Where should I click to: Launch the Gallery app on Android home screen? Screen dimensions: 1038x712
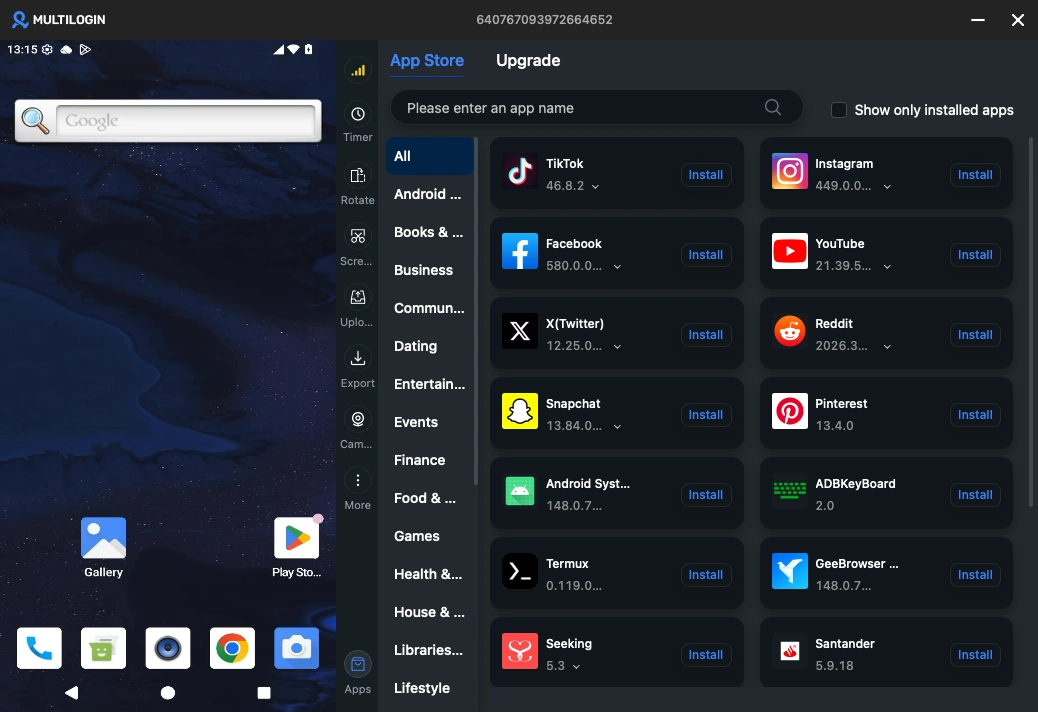pyautogui.click(x=103, y=538)
